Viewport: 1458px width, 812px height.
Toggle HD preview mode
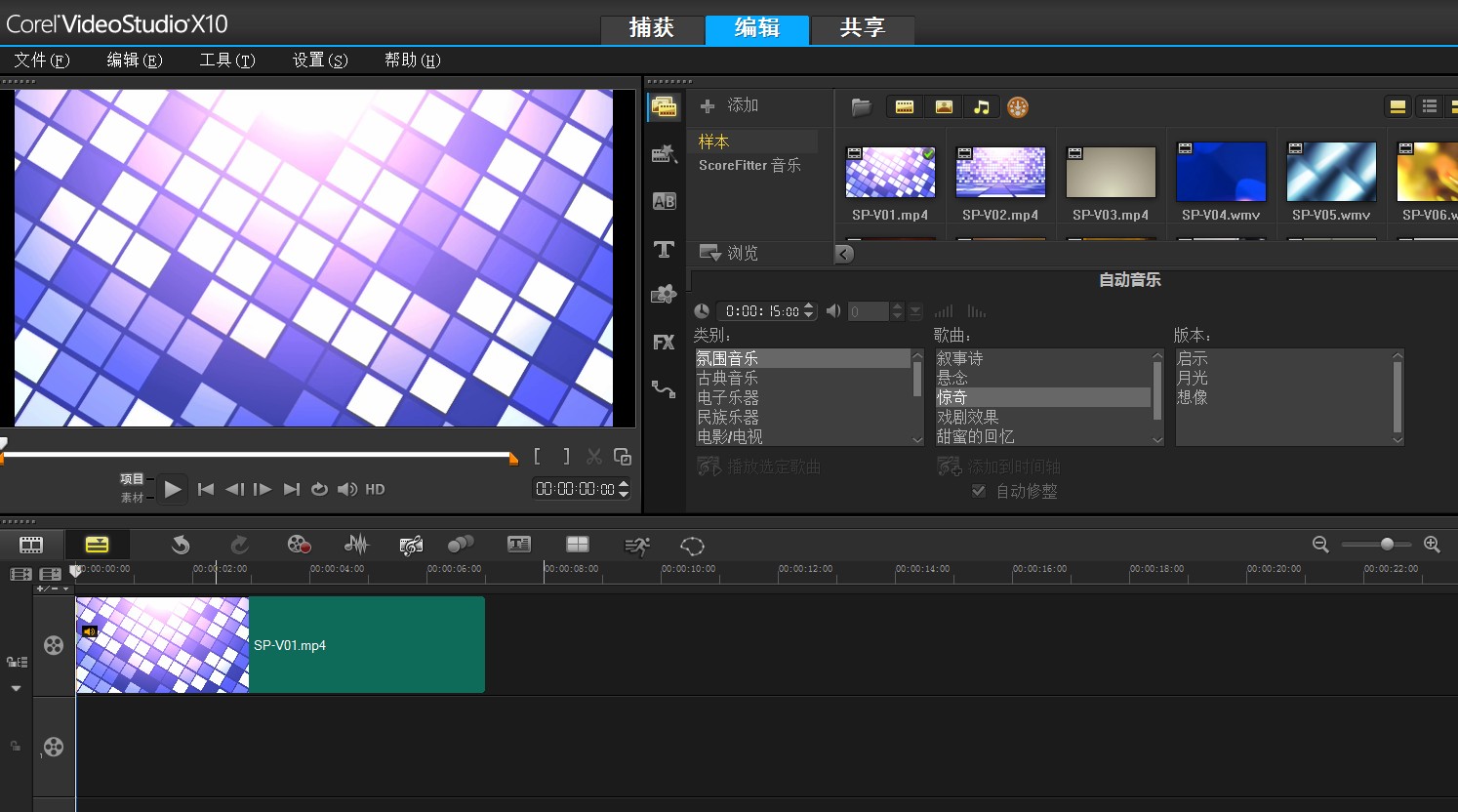[375, 489]
